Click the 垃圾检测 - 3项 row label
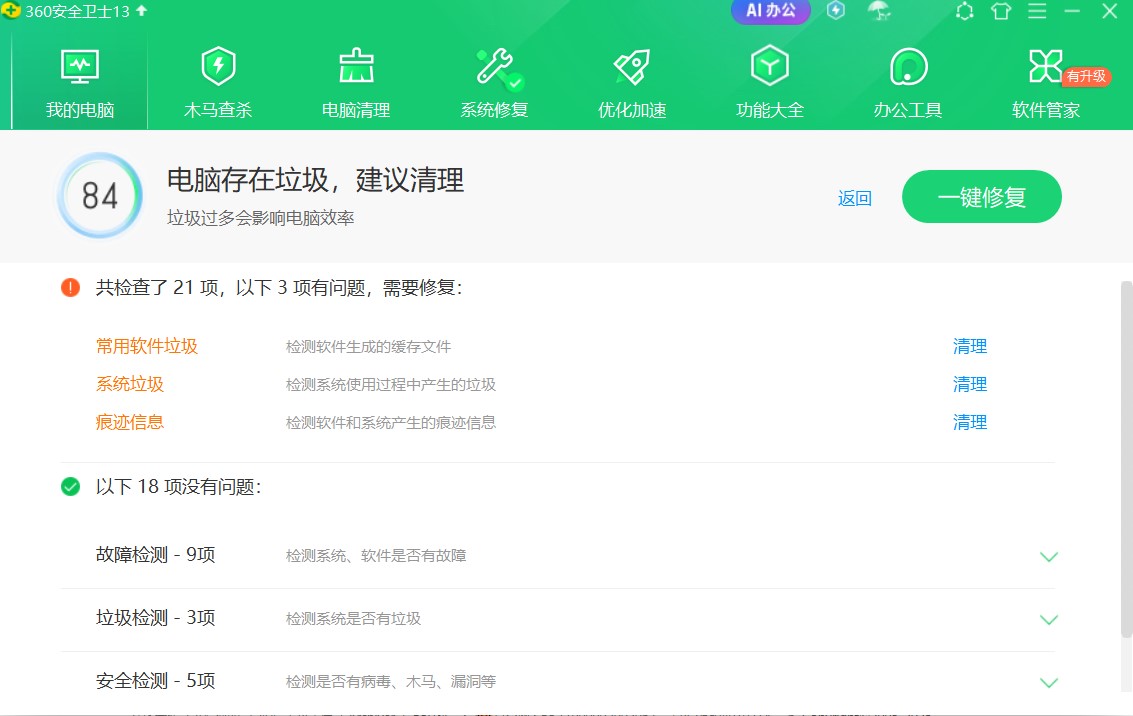 pos(155,618)
